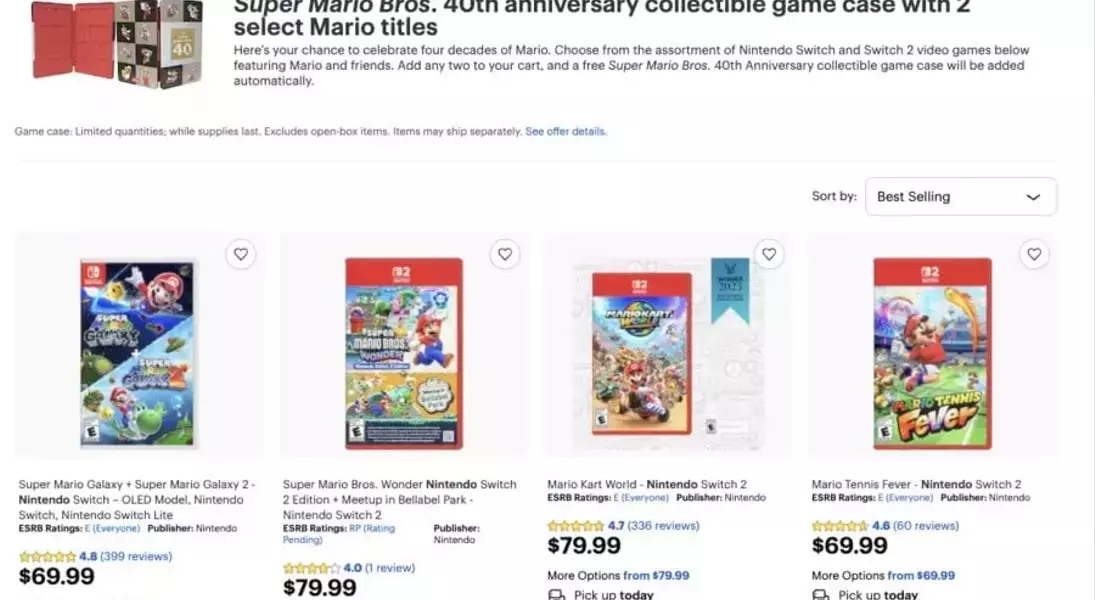Open Mario Kart World product title
1095x600 pixels.
point(647,484)
